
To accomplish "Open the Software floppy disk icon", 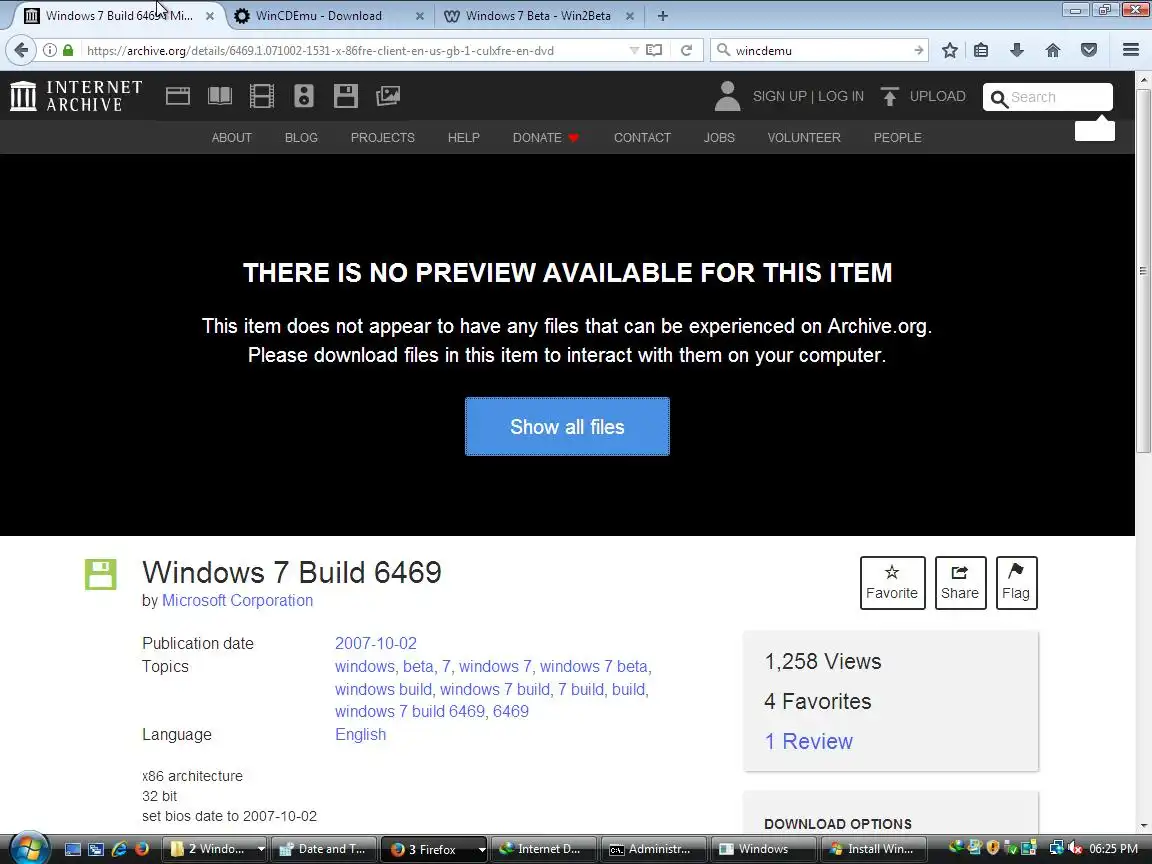I will point(345,96).
